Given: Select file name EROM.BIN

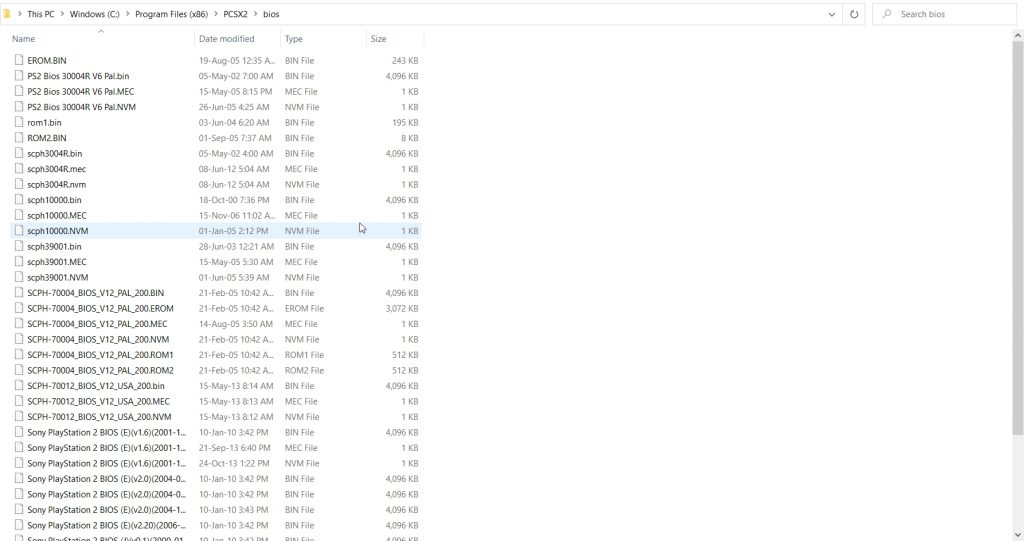Looking at the screenshot, I should pos(47,60).
